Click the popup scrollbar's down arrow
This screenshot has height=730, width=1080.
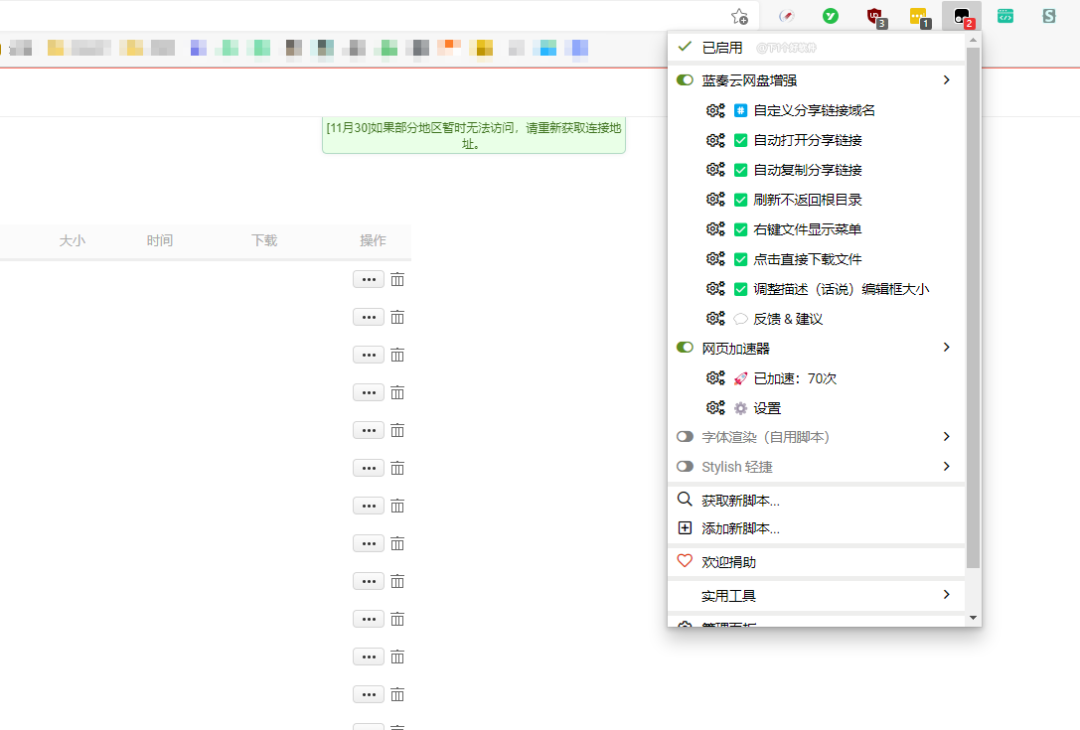[x=973, y=618]
